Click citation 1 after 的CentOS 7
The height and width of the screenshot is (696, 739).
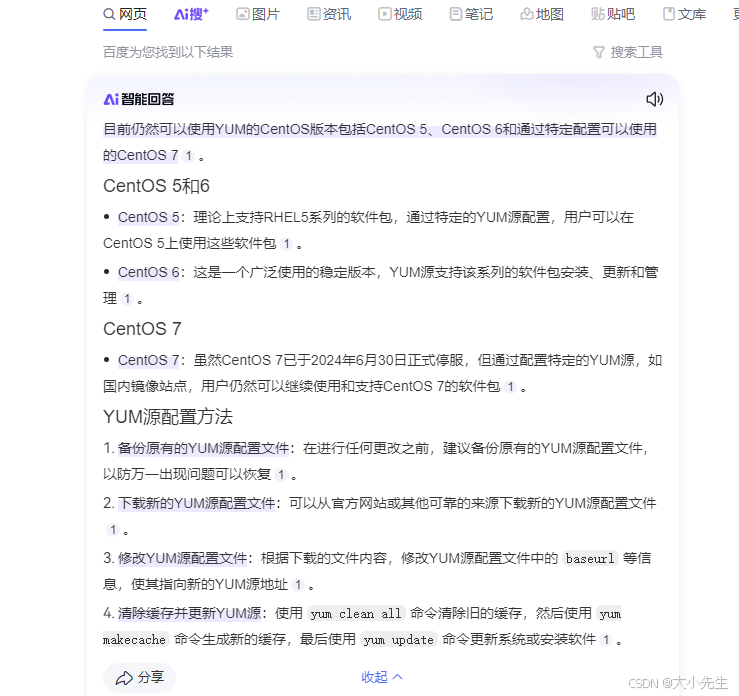pos(189,156)
